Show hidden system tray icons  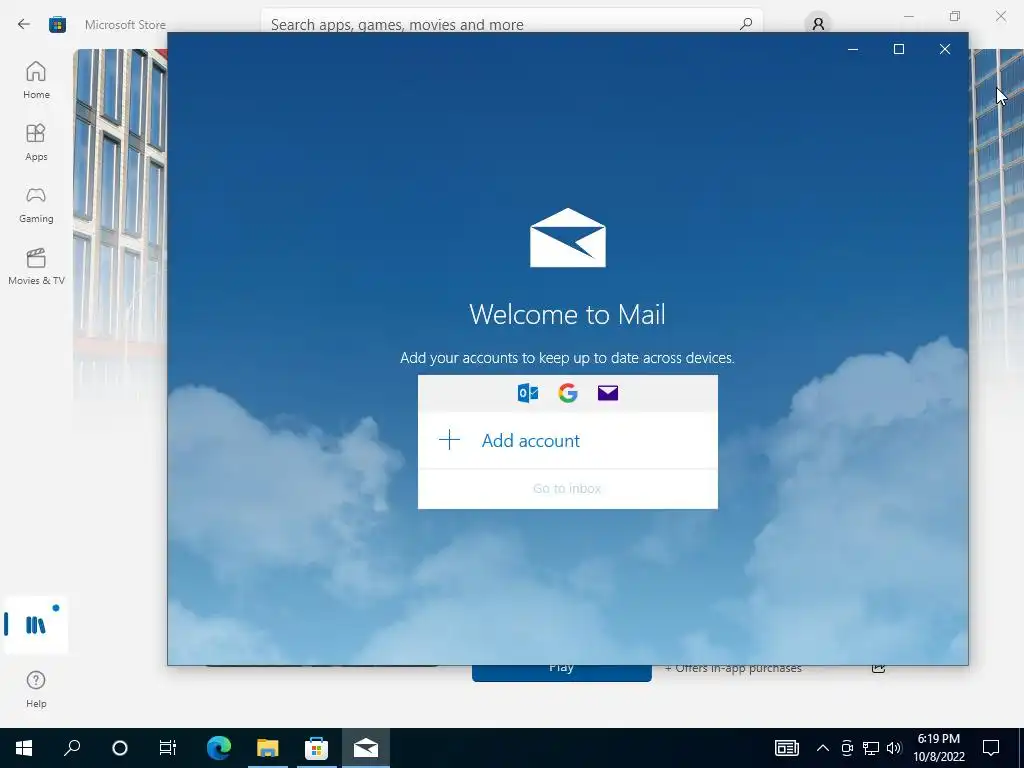[x=823, y=748]
